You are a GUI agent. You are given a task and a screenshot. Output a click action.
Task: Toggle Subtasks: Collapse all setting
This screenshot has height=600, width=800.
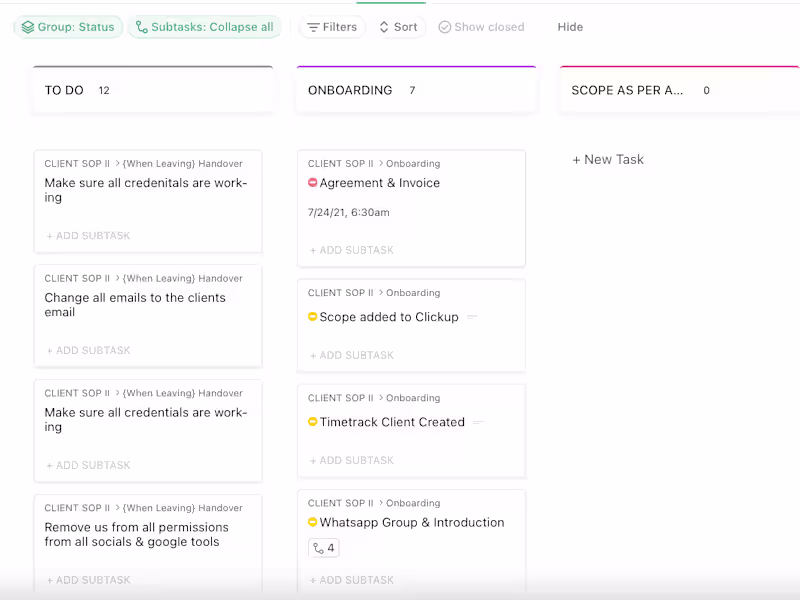pyautogui.click(x=205, y=27)
